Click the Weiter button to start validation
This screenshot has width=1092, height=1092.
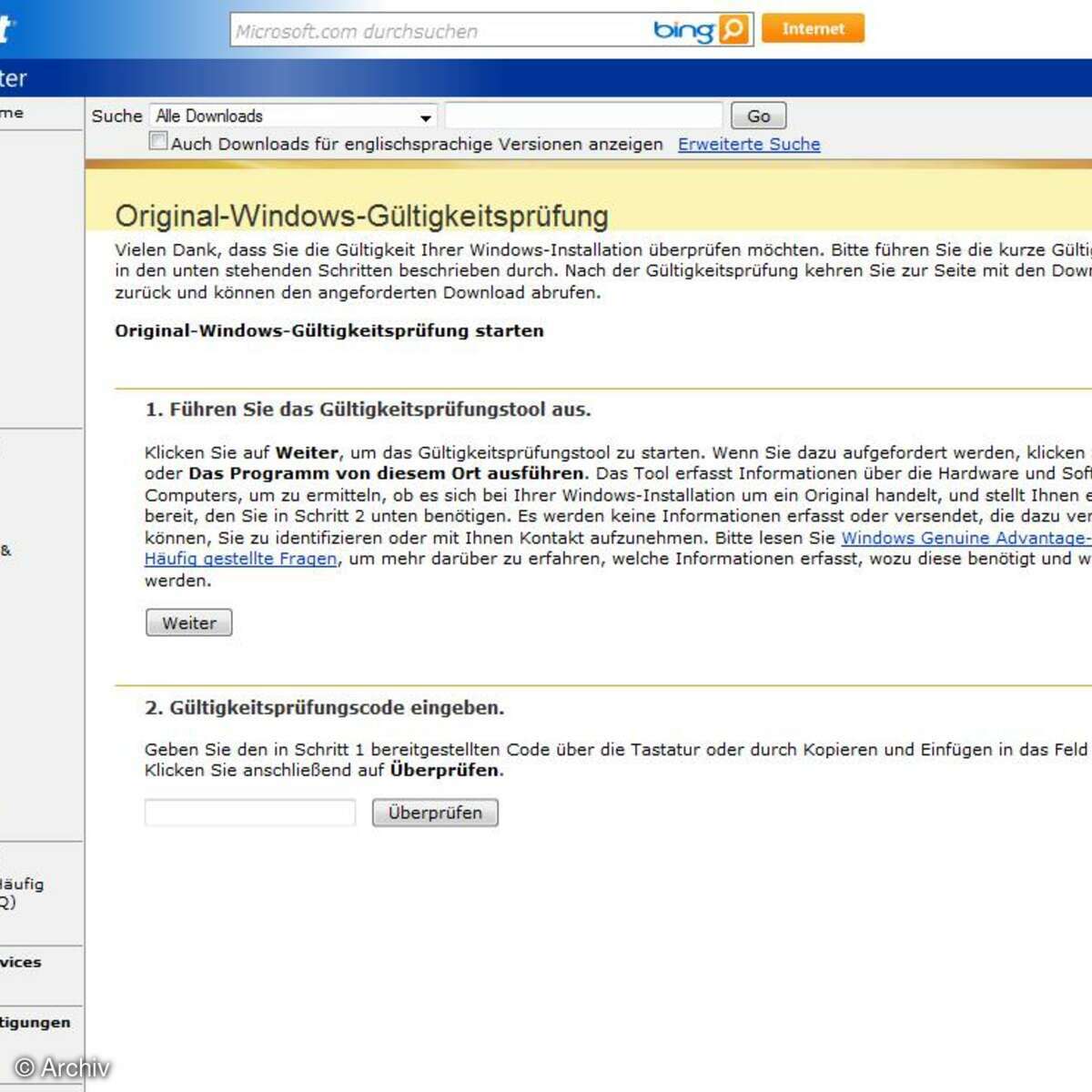pos(189,623)
